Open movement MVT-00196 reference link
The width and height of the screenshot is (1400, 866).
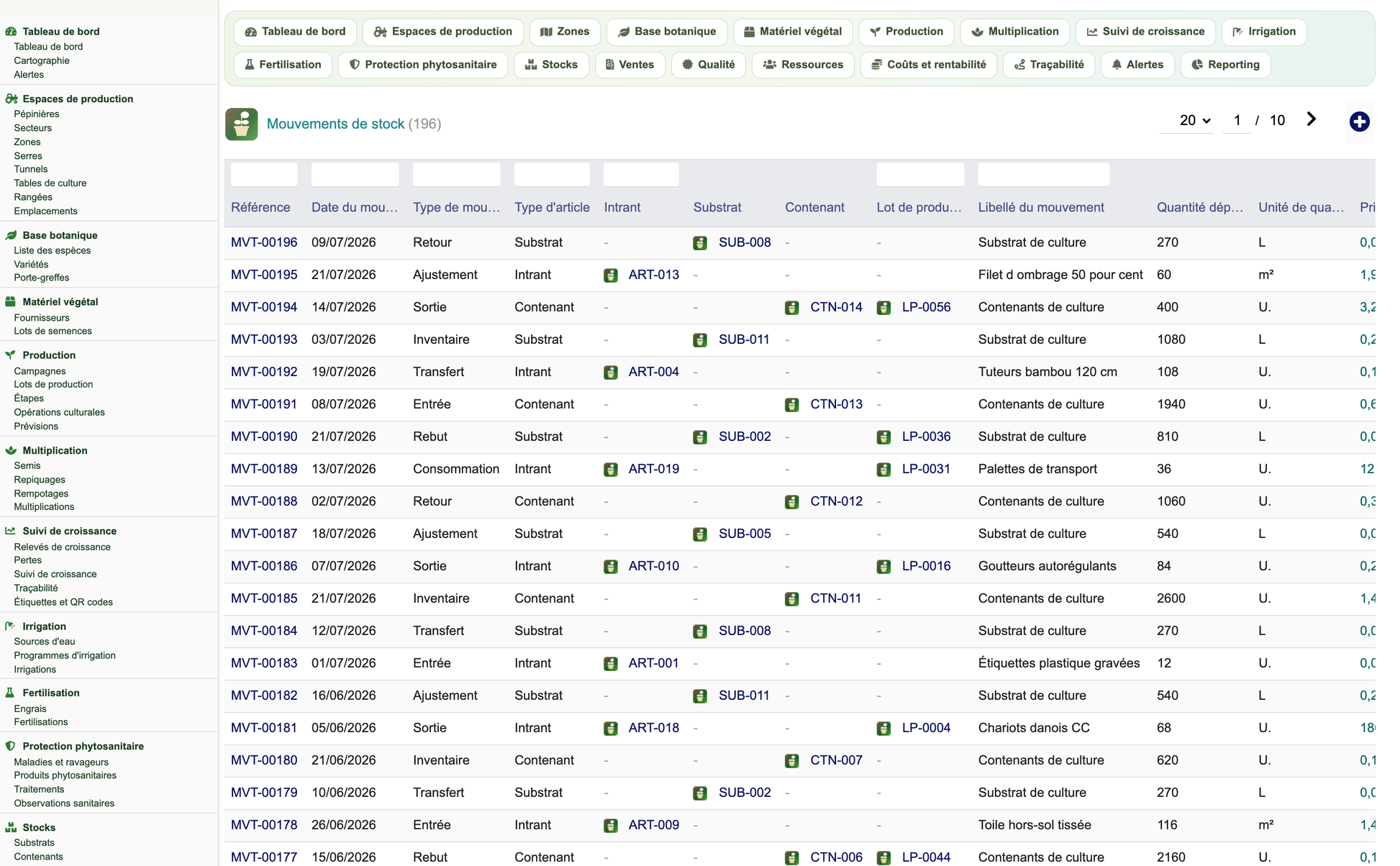pyautogui.click(x=264, y=242)
